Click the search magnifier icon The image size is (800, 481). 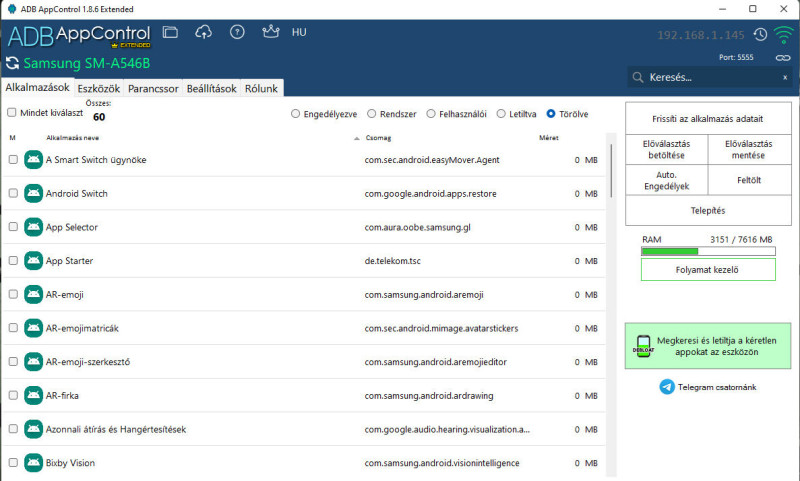638,78
